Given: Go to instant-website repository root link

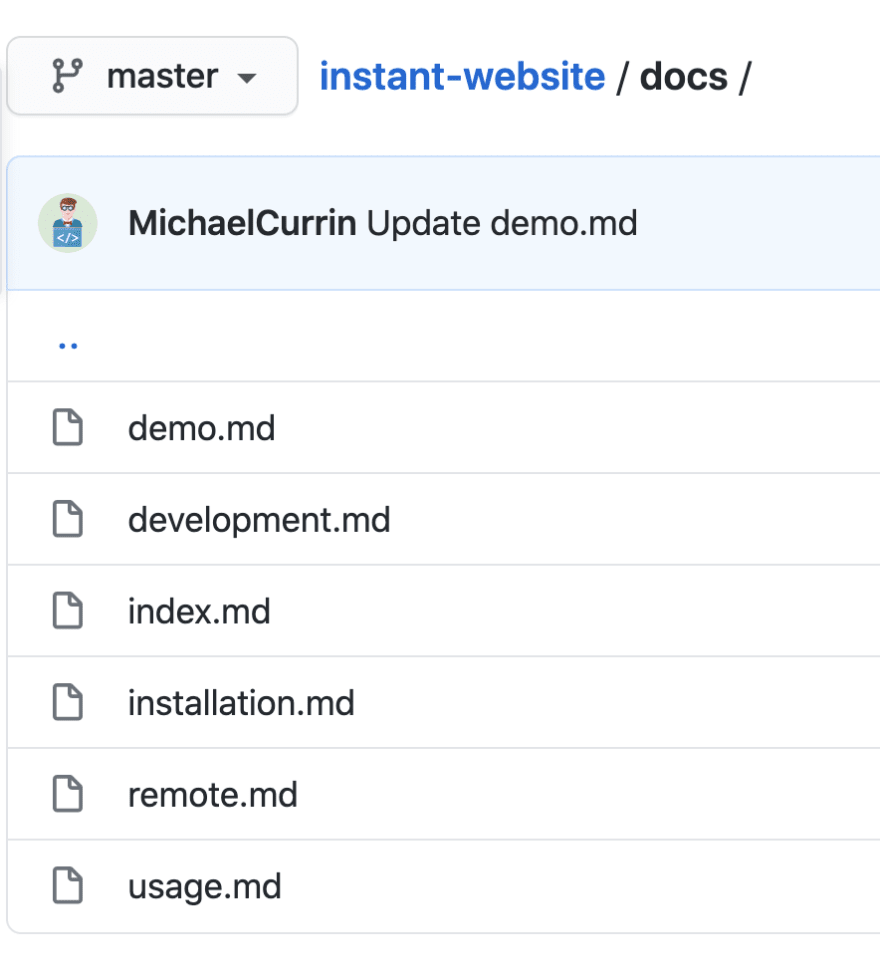Looking at the screenshot, I should [x=462, y=76].
